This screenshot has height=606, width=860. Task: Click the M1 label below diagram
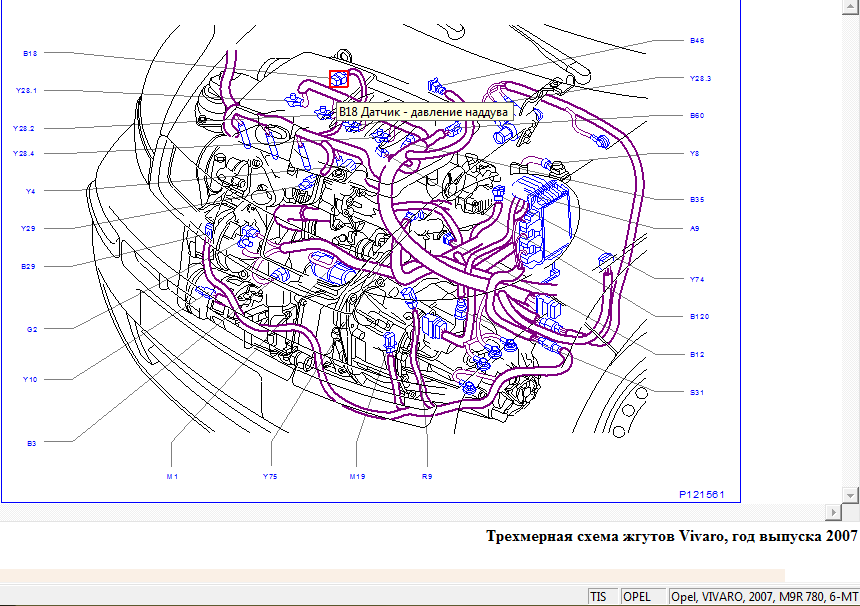172,477
